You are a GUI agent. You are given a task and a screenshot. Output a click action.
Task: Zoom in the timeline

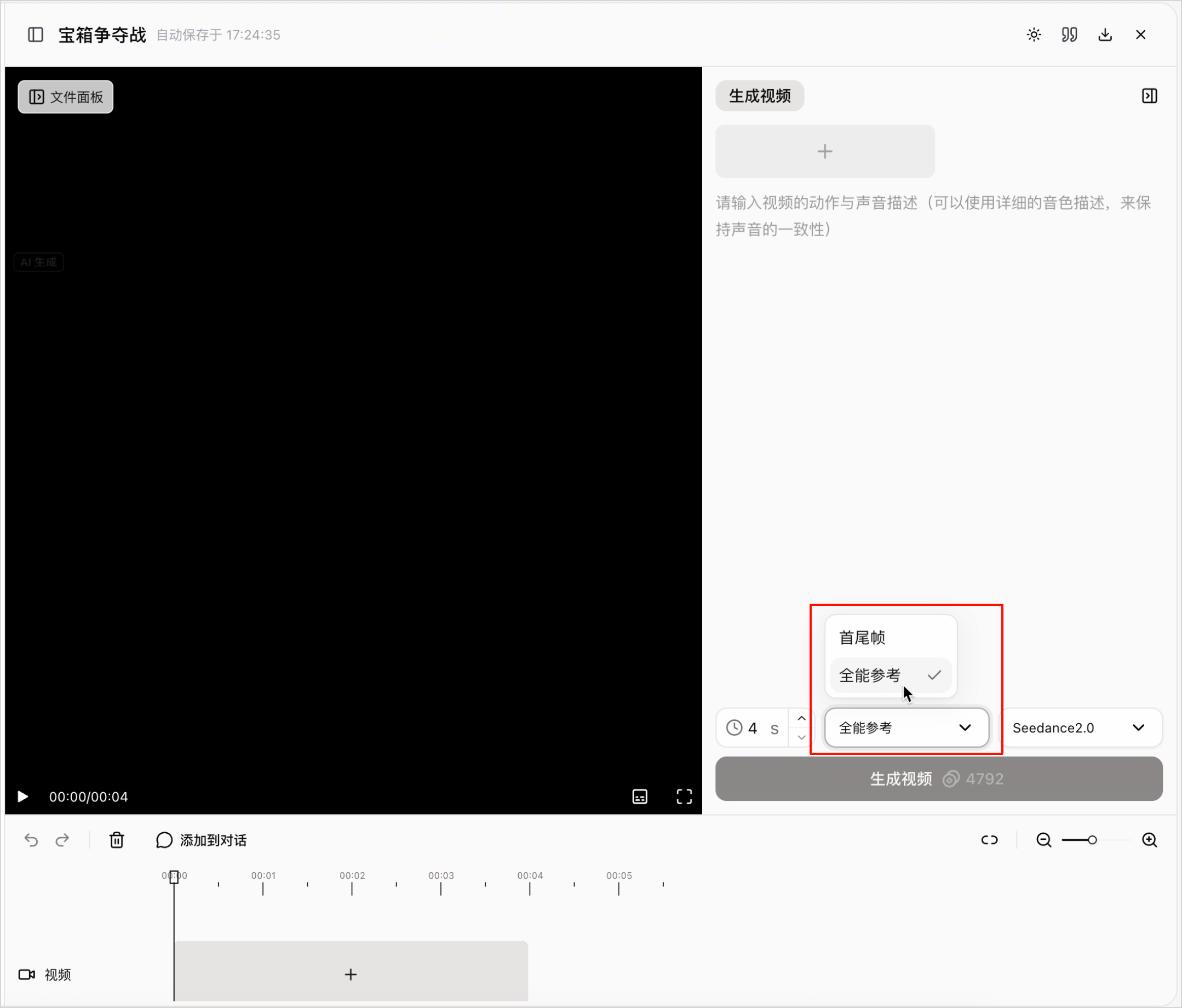(1149, 840)
